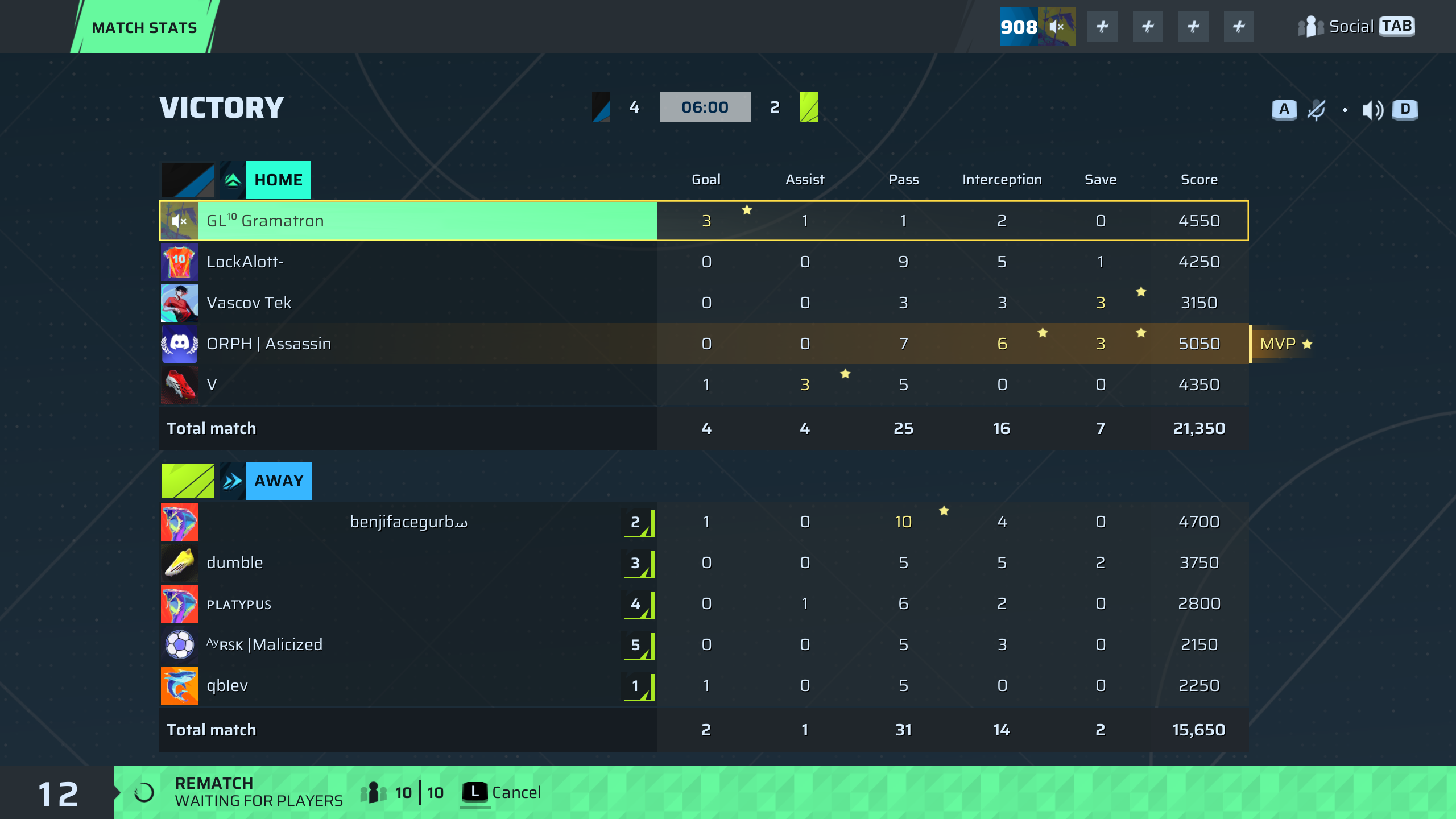Click ORPH | Assassin's Discord avatar

point(180,344)
